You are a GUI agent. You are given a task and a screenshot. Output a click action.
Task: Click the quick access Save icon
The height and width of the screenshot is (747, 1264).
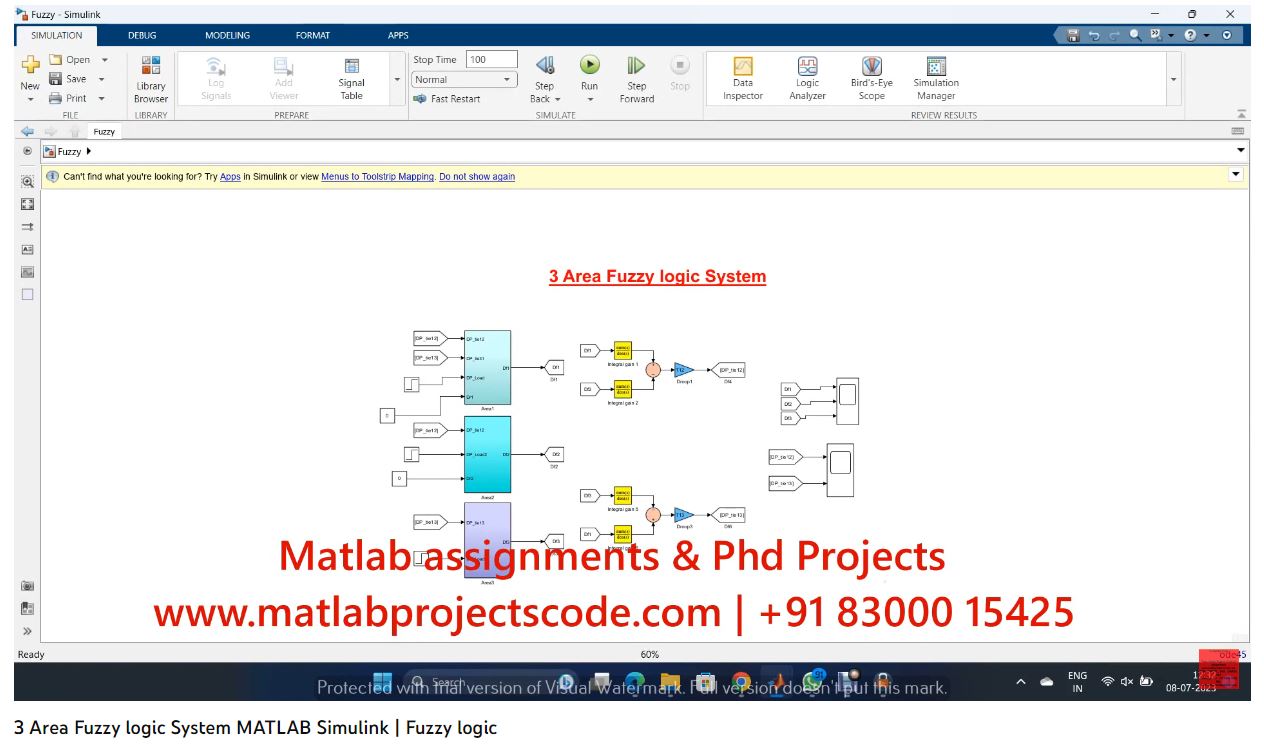coord(1073,35)
